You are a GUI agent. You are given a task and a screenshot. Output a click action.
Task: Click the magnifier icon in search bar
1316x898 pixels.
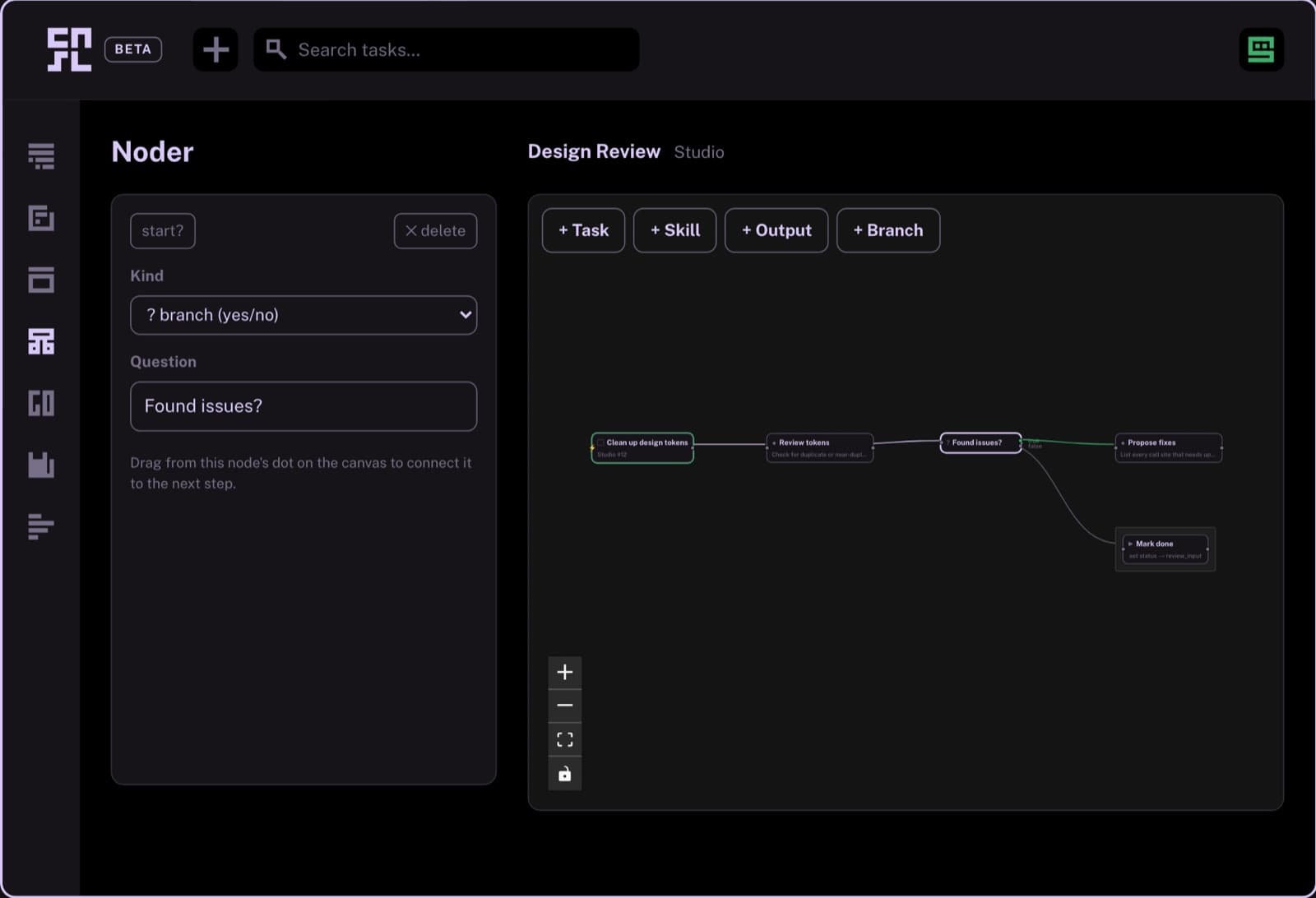(276, 49)
